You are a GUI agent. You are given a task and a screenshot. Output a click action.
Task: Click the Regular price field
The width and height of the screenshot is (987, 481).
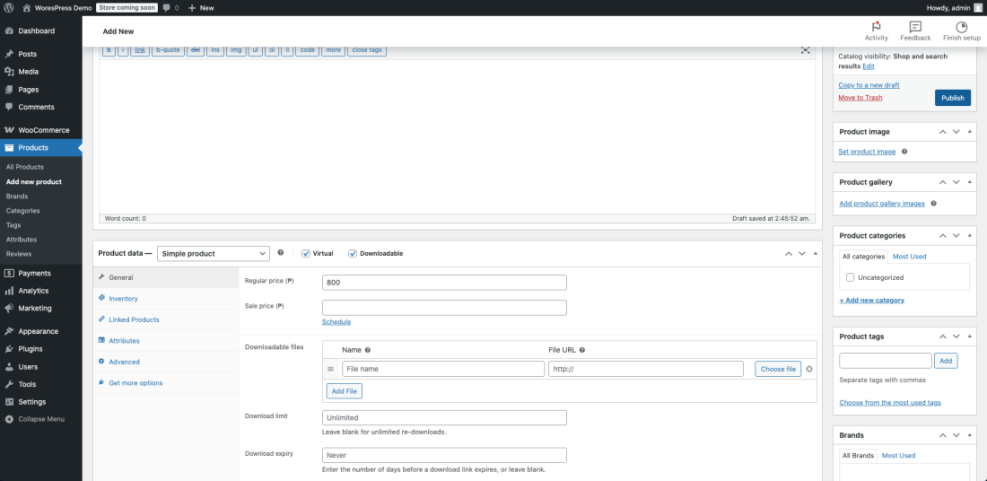click(444, 283)
